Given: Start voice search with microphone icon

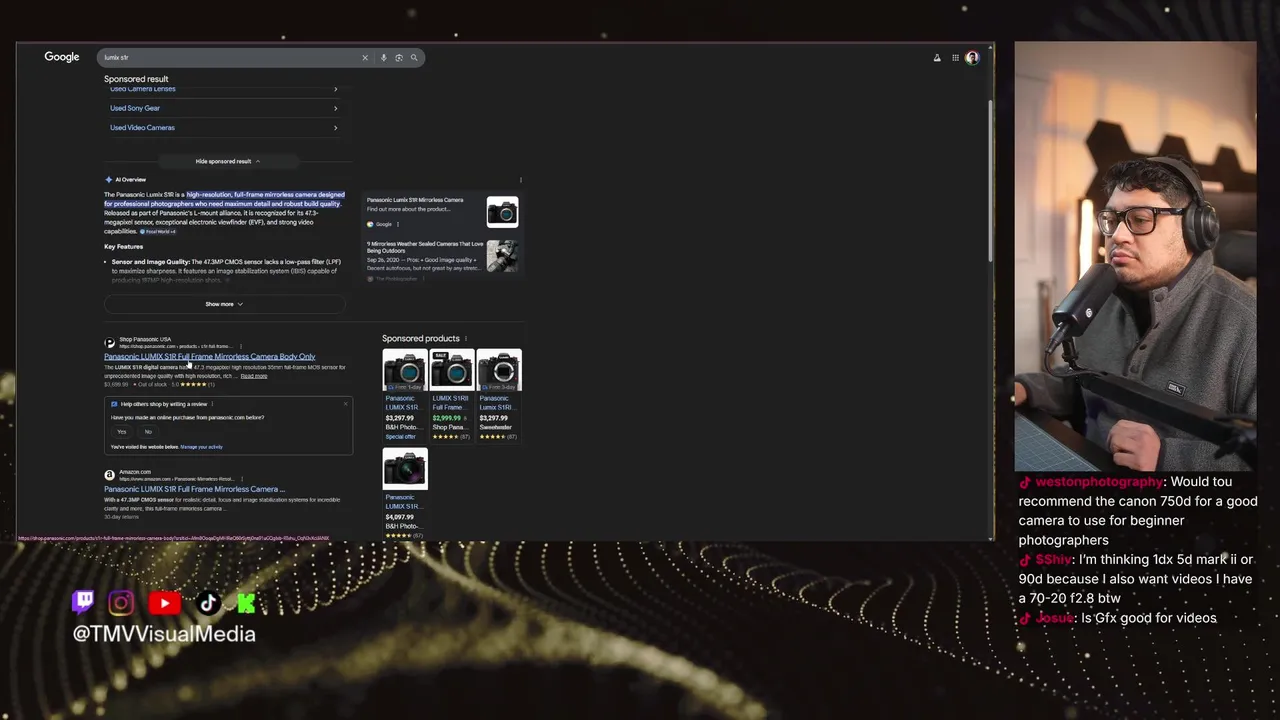Looking at the screenshot, I should point(383,58).
